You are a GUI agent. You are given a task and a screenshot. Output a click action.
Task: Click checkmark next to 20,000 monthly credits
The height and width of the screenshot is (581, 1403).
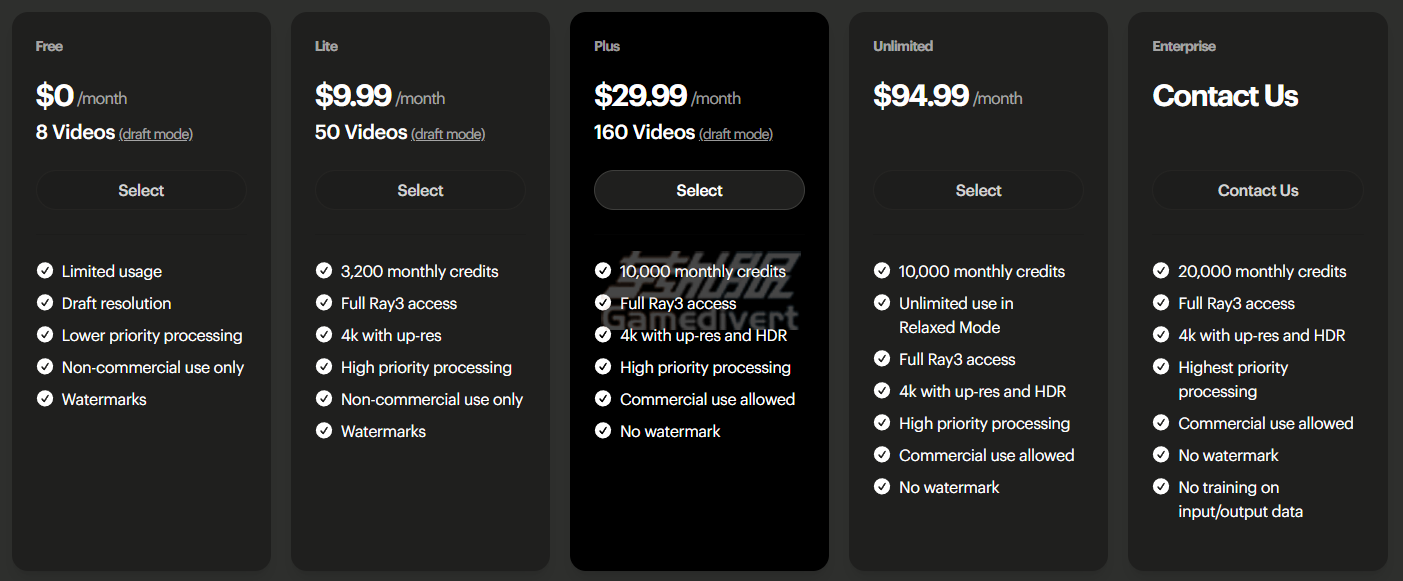point(1161,271)
